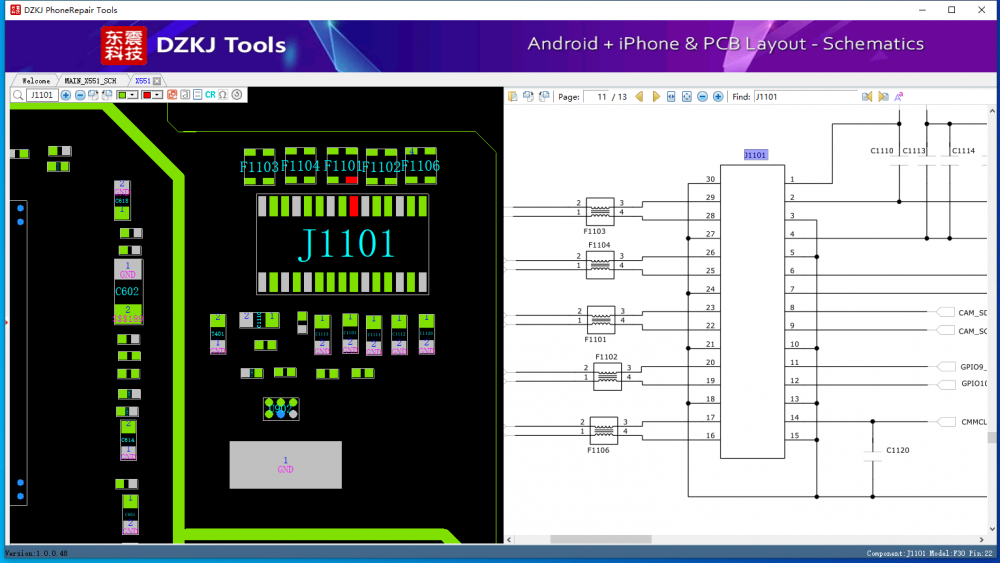1000x563 pixels.
Task: Fit schematic page to width
Action: pyautogui.click(x=671, y=97)
